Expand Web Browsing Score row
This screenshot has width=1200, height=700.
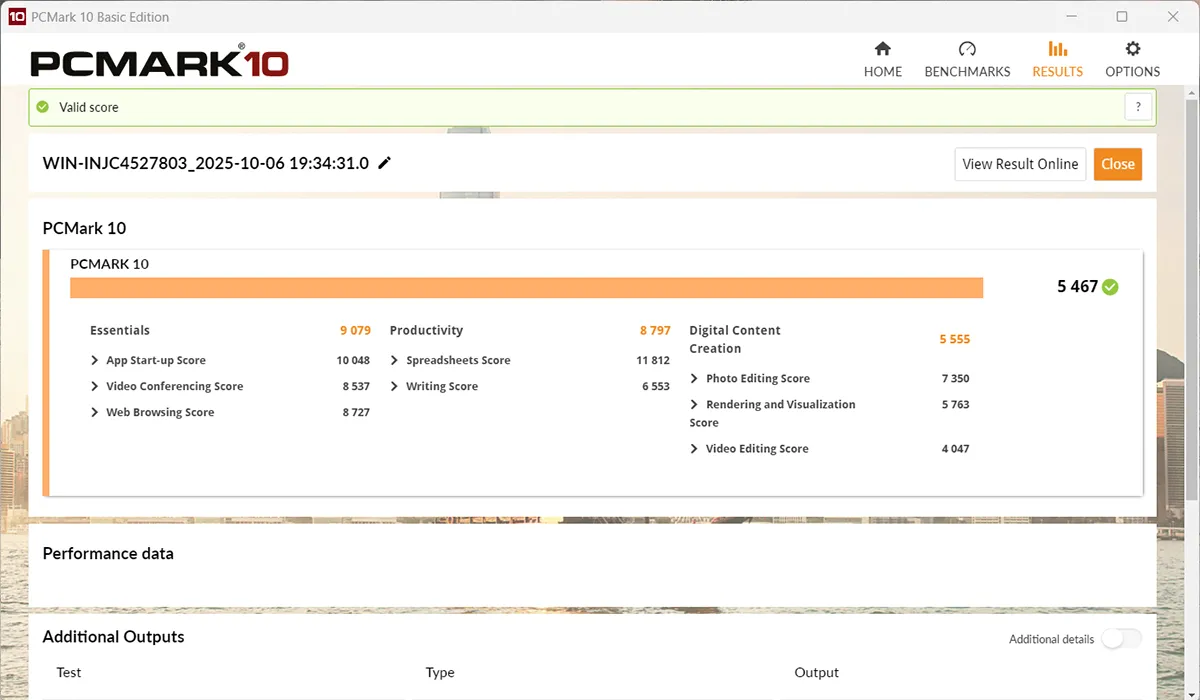point(96,412)
